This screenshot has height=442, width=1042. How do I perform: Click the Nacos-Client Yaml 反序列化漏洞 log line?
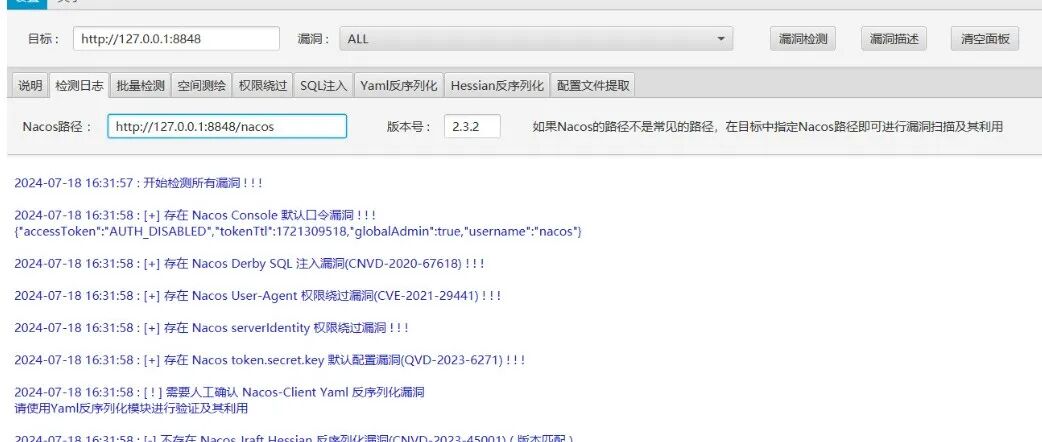click(x=219, y=392)
